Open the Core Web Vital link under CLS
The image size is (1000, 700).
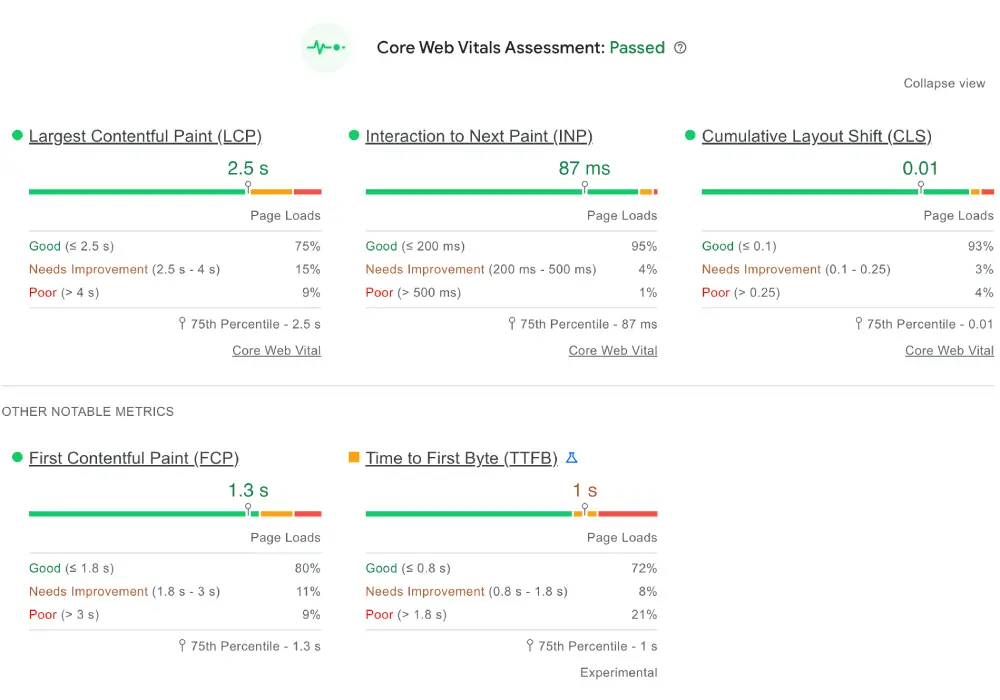949,350
